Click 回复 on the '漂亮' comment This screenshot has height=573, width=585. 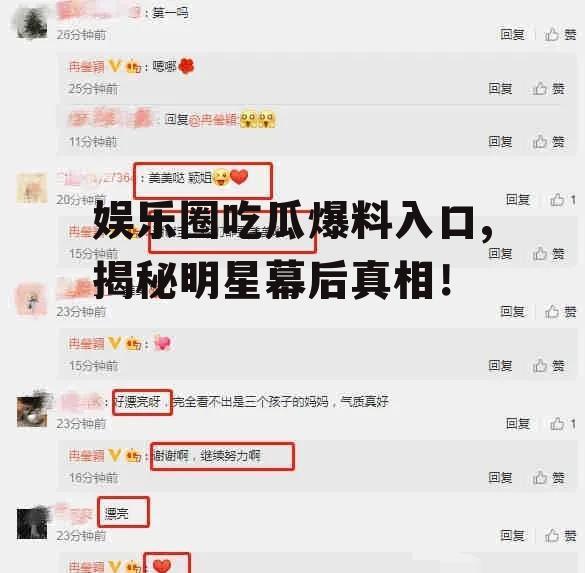click(512, 536)
